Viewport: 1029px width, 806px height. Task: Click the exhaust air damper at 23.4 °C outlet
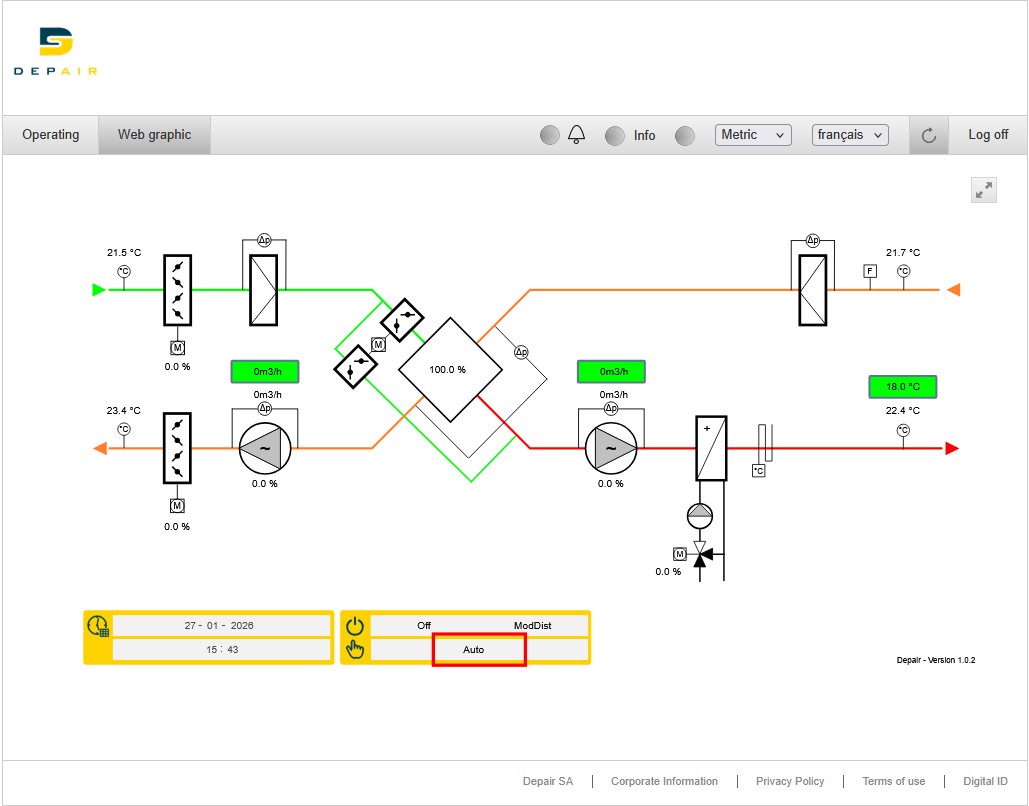tap(177, 448)
